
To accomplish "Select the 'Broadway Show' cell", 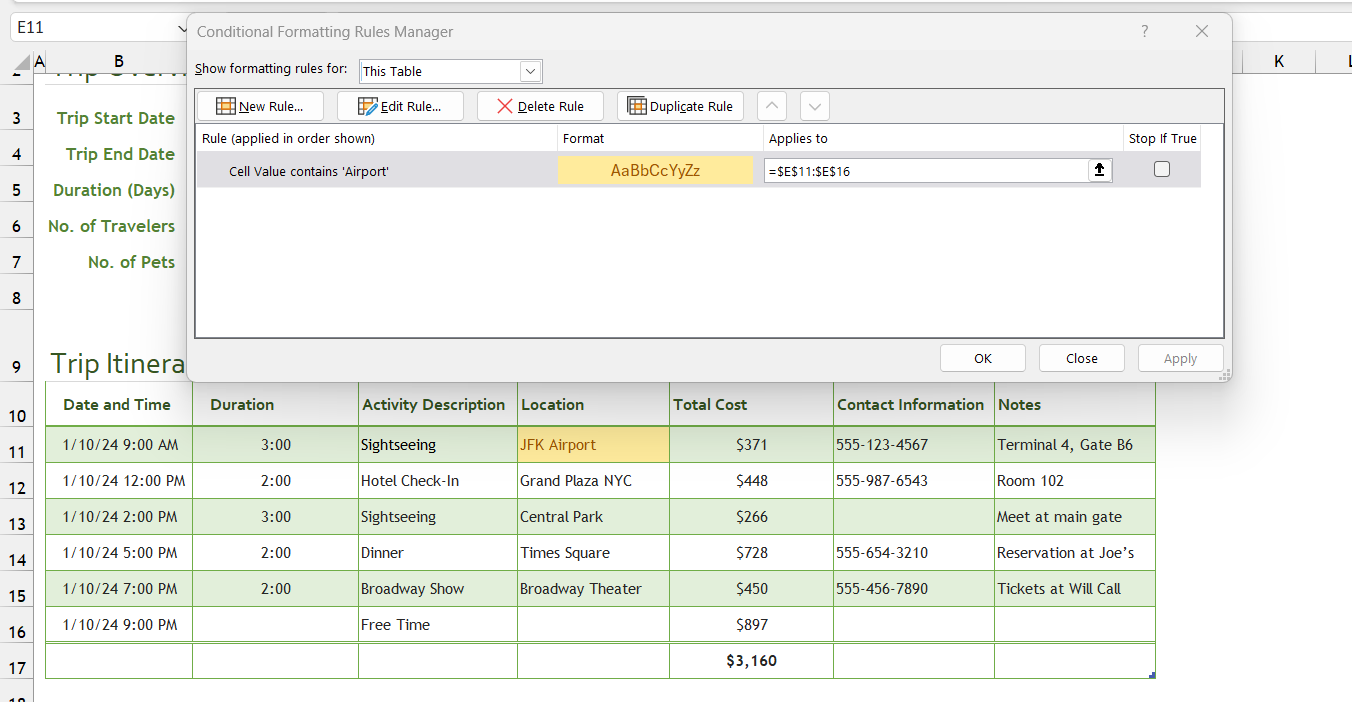I will (x=438, y=589).
